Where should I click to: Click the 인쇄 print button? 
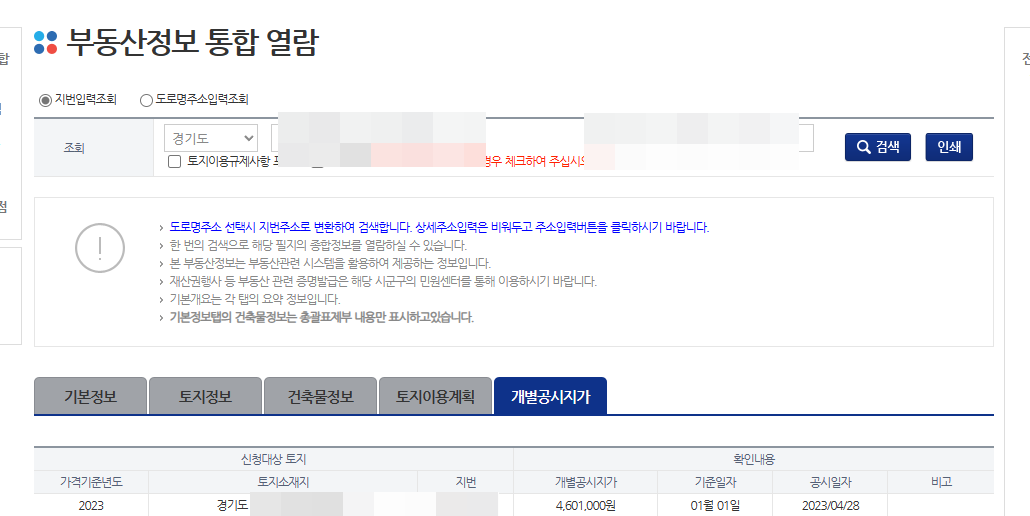tap(949, 147)
